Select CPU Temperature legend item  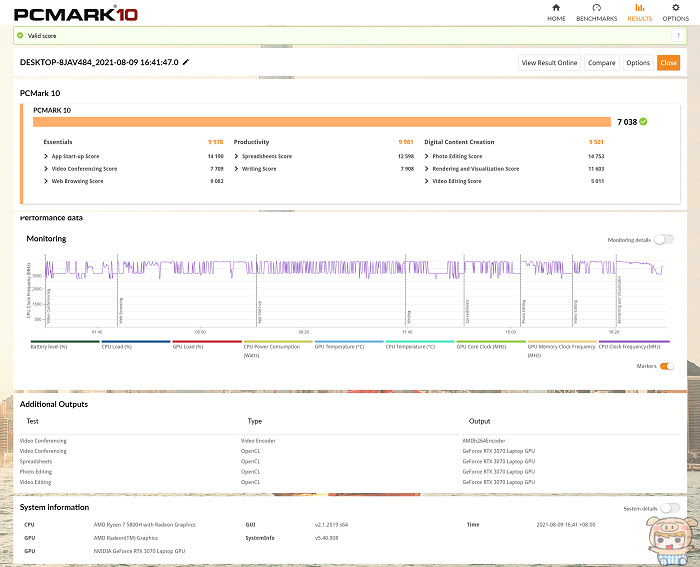point(420,345)
